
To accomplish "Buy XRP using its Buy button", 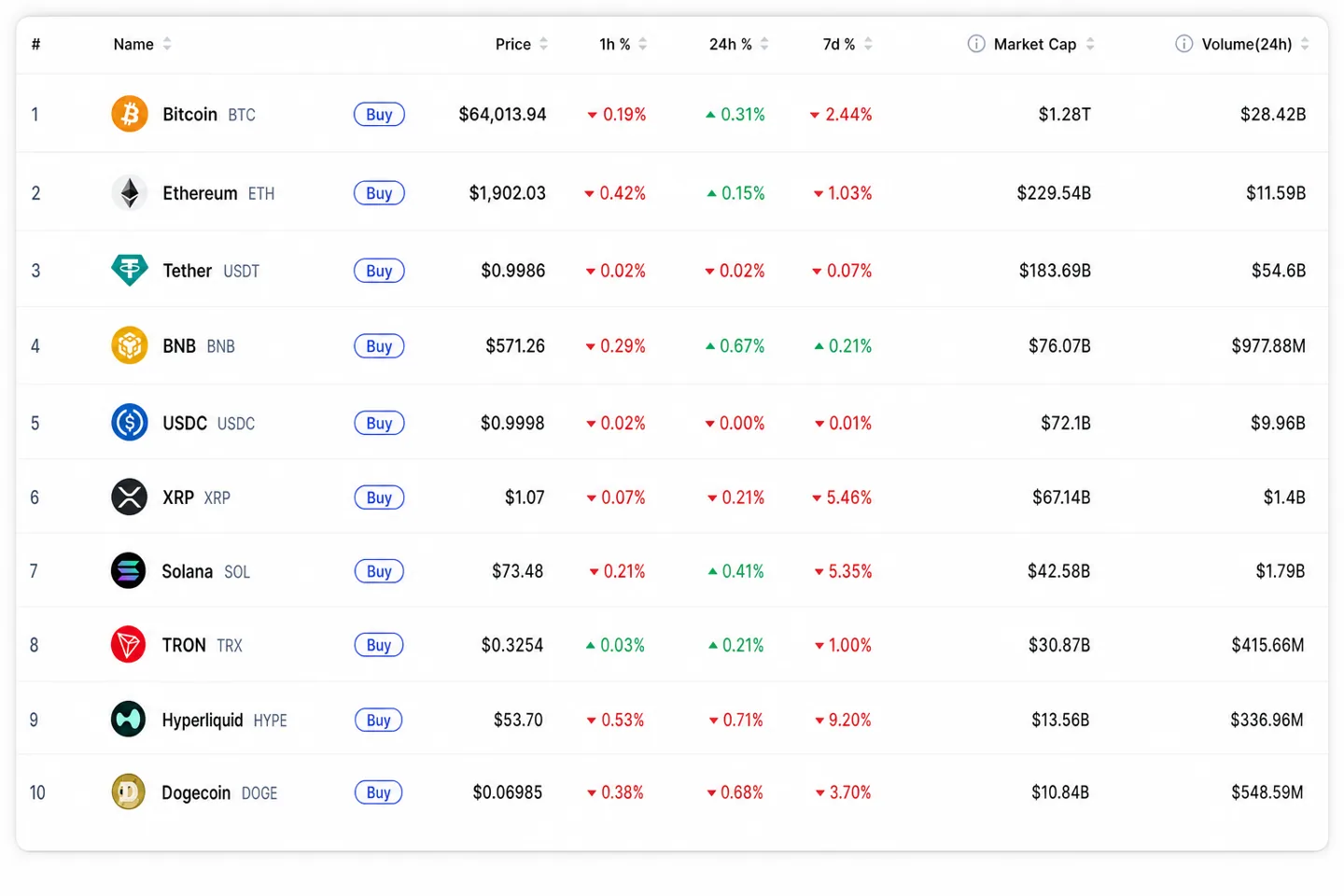I will (x=379, y=497).
